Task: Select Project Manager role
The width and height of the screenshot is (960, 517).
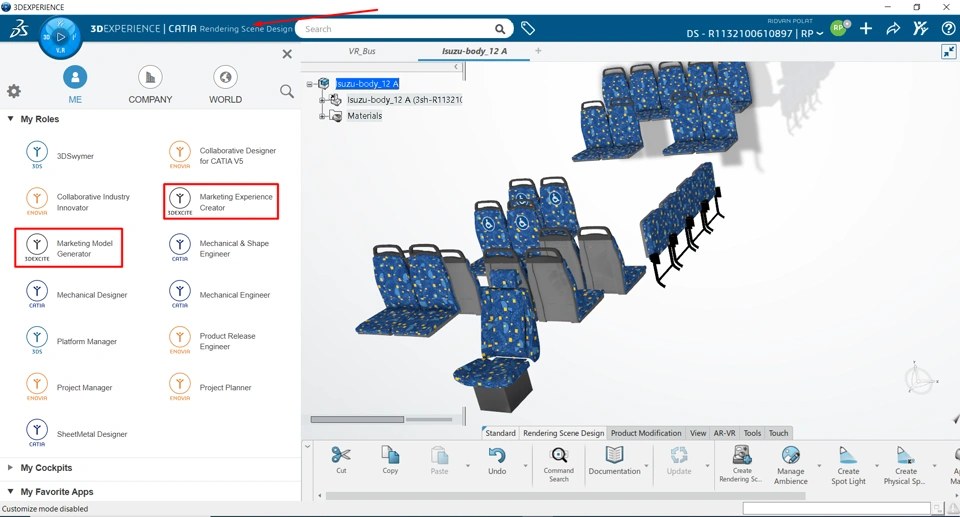Action: point(69,387)
